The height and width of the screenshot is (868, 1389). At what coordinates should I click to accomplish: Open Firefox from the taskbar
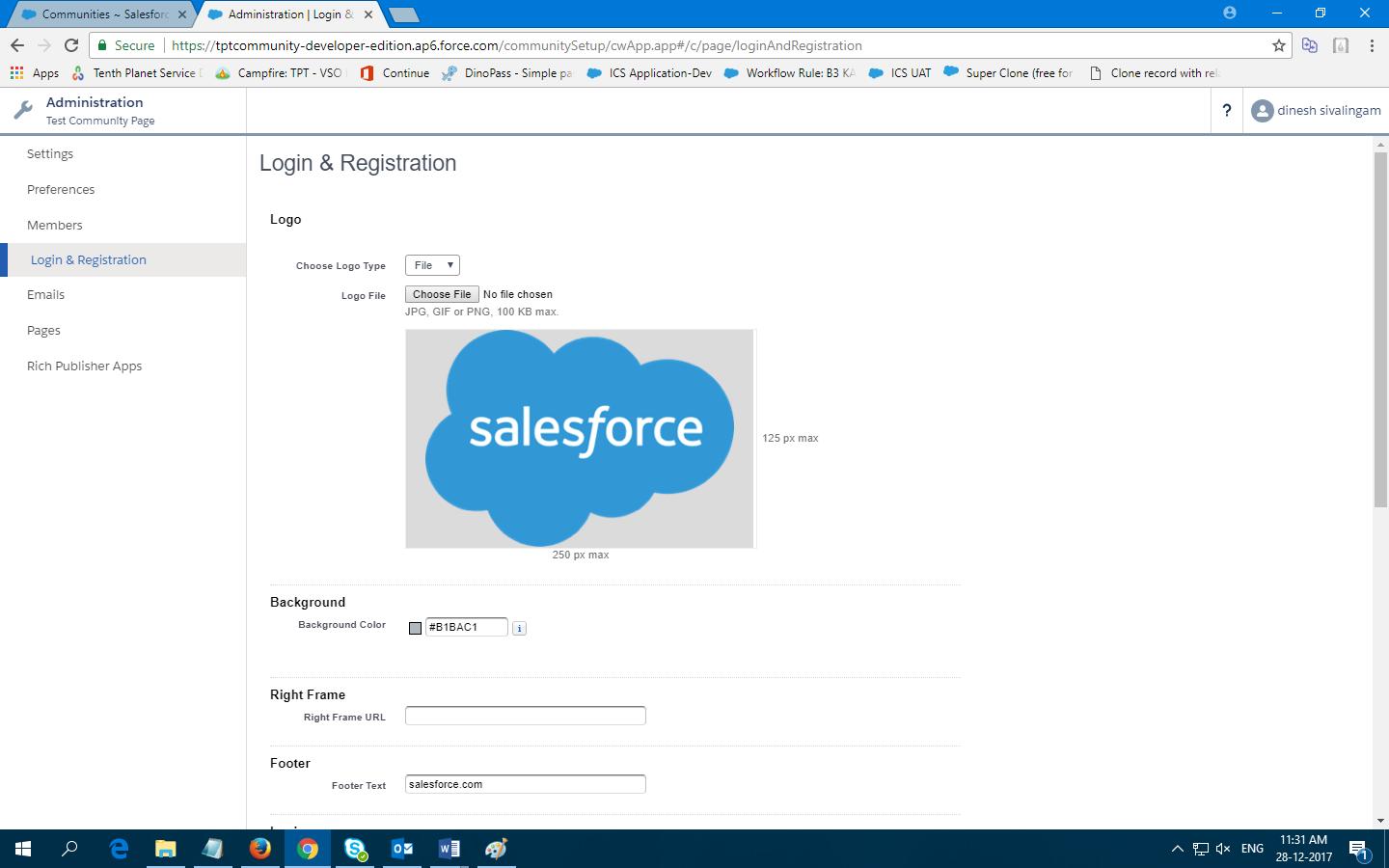[x=260, y=849]
